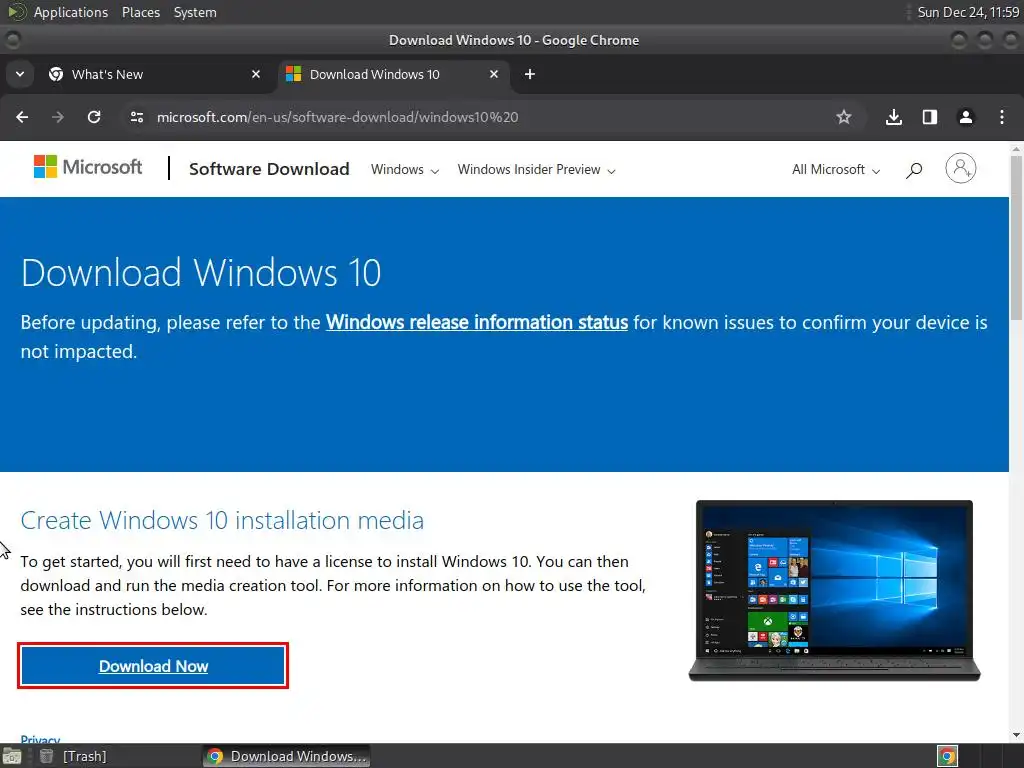The image size is (1024, 768).
Task: Click the date and time in the top panel
Action: (x=968, y=12)
